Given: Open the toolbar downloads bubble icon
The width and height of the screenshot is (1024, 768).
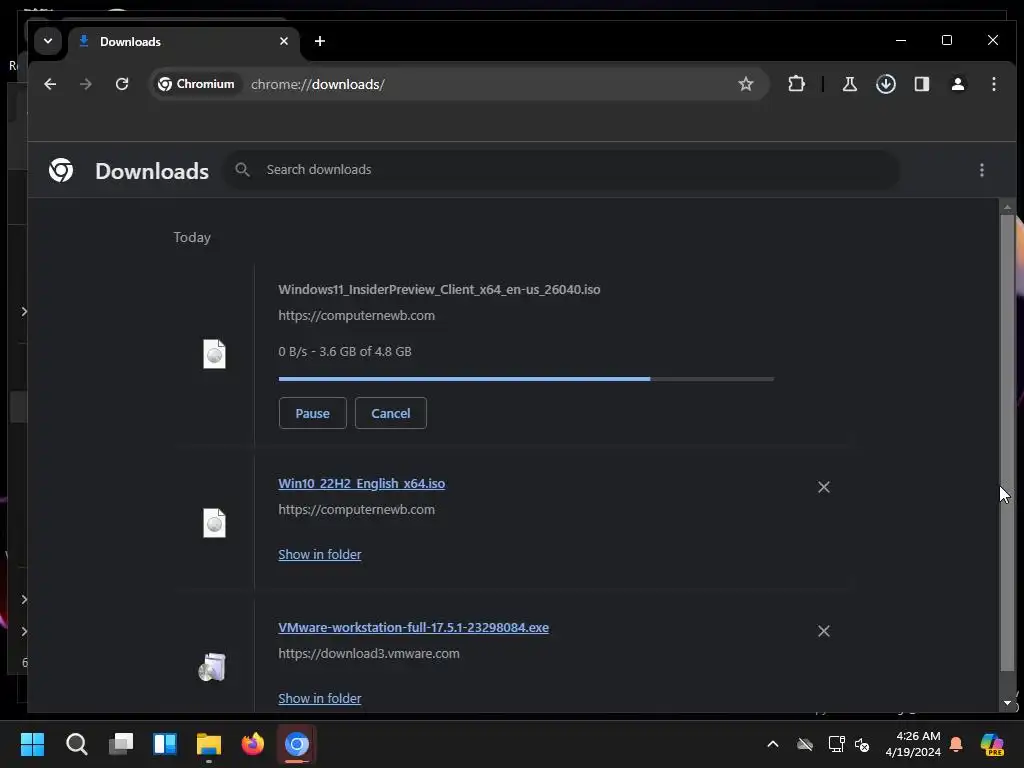Looking at the screenshot, I should coord(886,84).
